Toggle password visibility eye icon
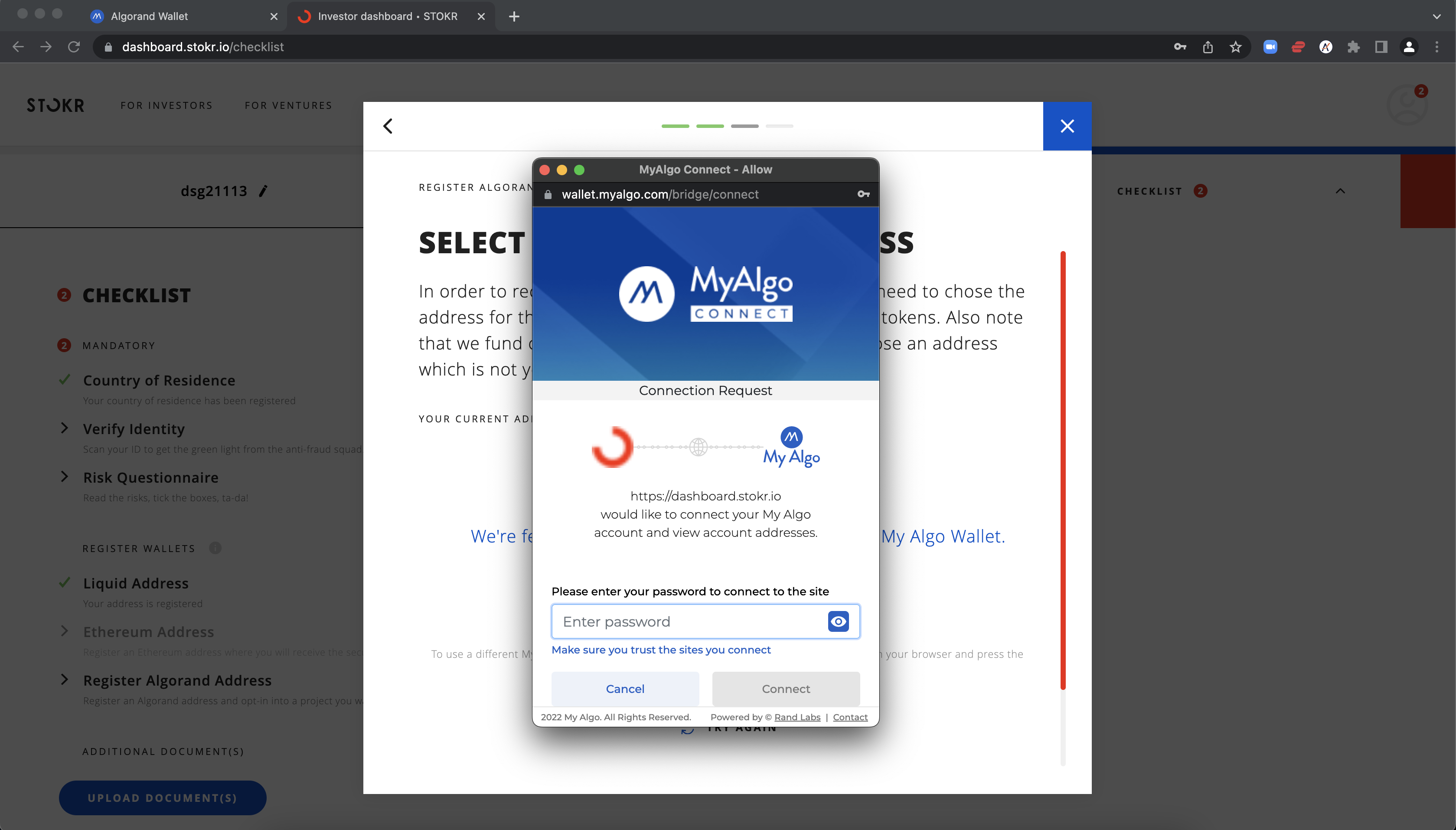Viewport: 1456px width, 830px height. tap(838, 621)
